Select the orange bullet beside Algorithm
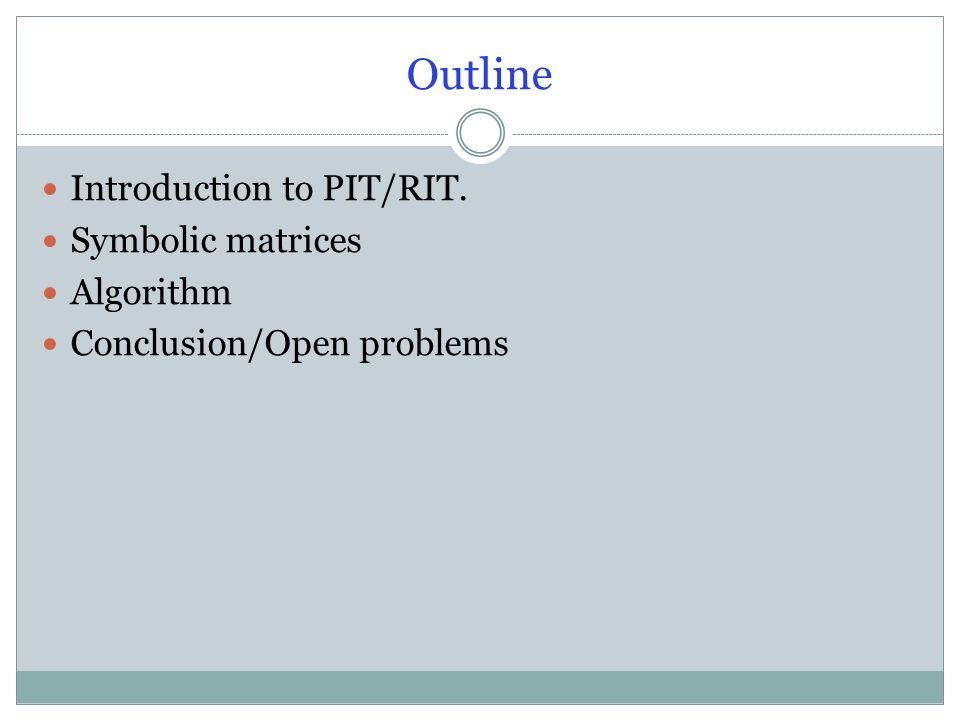The image size is (960, 720). pos(50,293)
